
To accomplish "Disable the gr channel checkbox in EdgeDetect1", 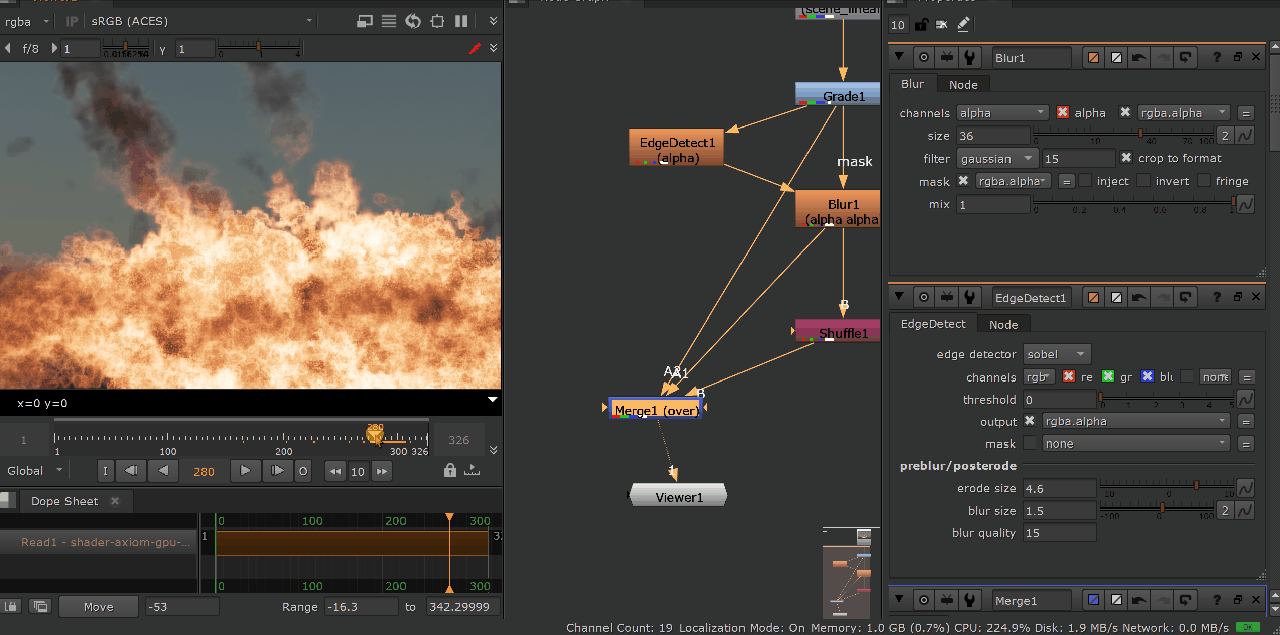I will (1108, 377).
